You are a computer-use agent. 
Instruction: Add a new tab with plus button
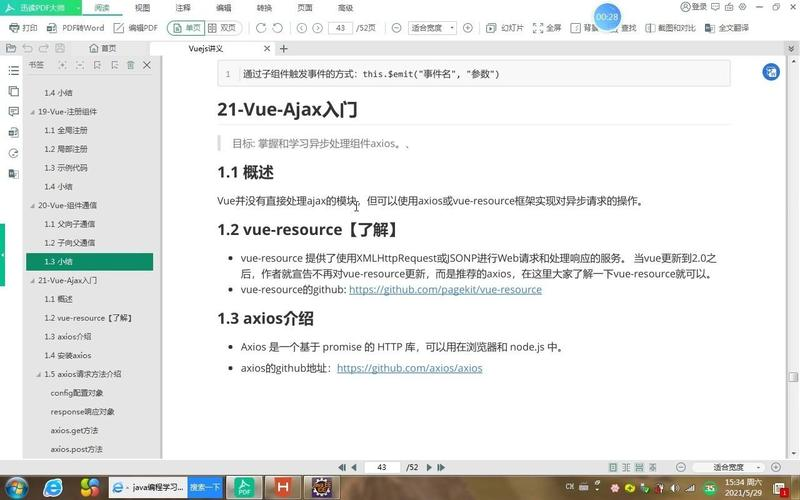[x=284, y=48]
